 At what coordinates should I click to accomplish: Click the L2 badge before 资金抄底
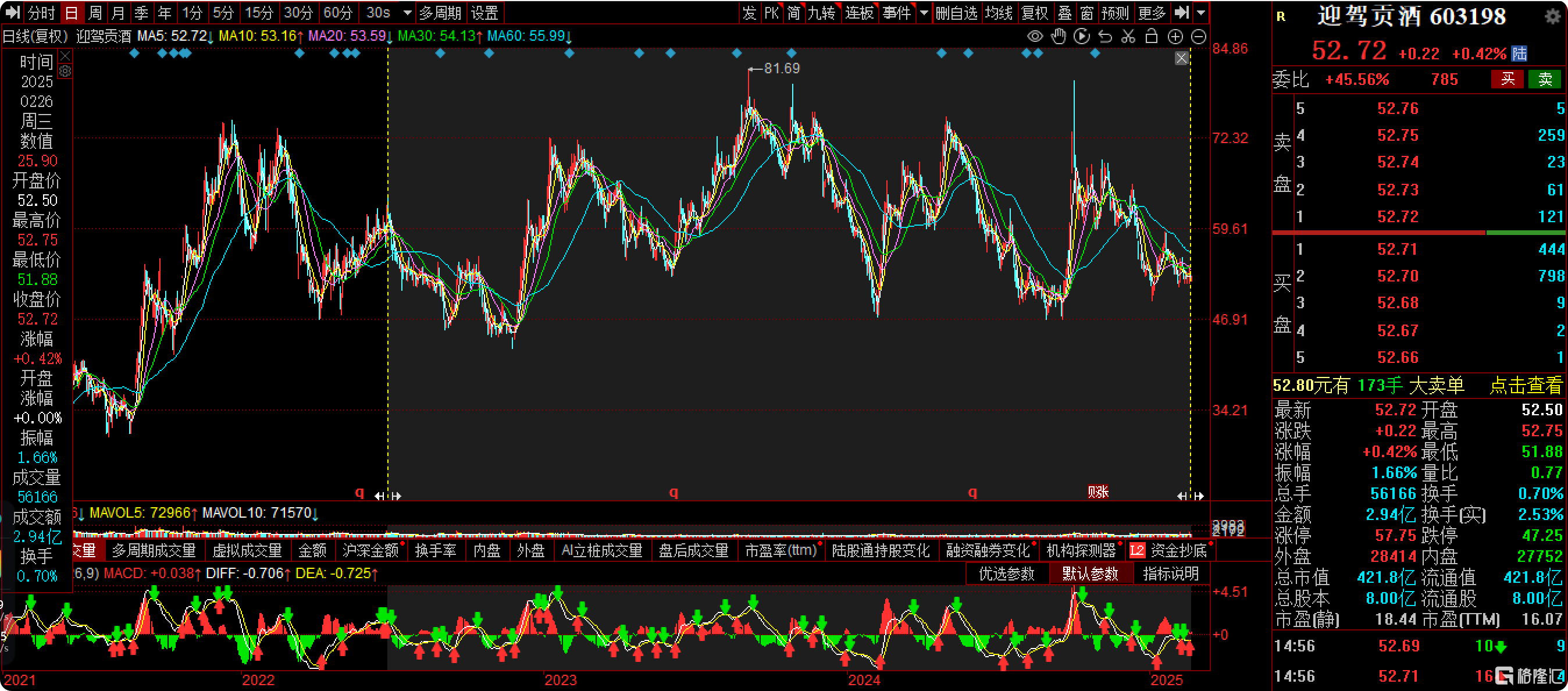coord(1137,550)
